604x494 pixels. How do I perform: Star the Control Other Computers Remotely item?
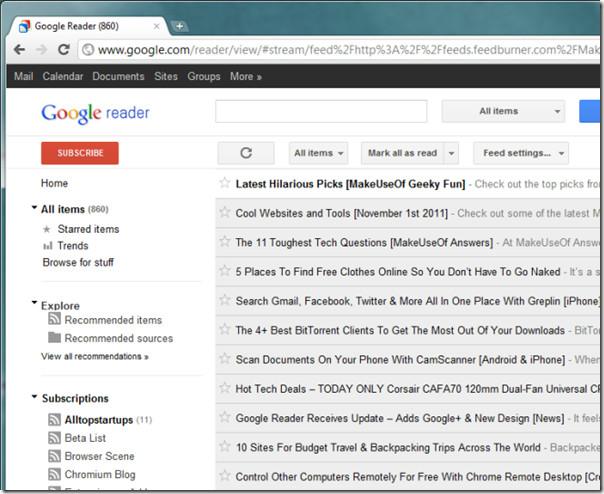225,476
